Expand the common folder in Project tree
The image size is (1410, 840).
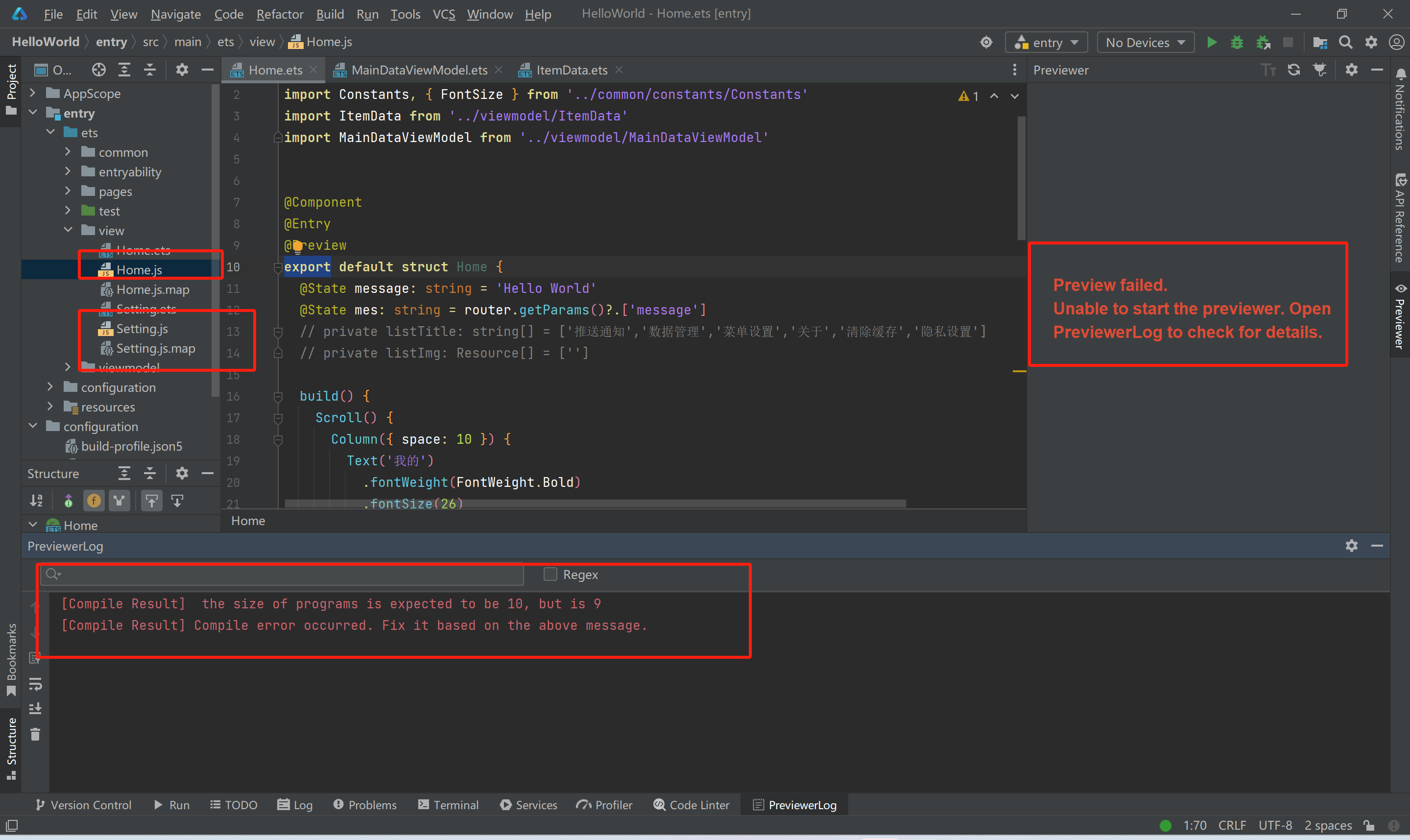tap(68, 152)
